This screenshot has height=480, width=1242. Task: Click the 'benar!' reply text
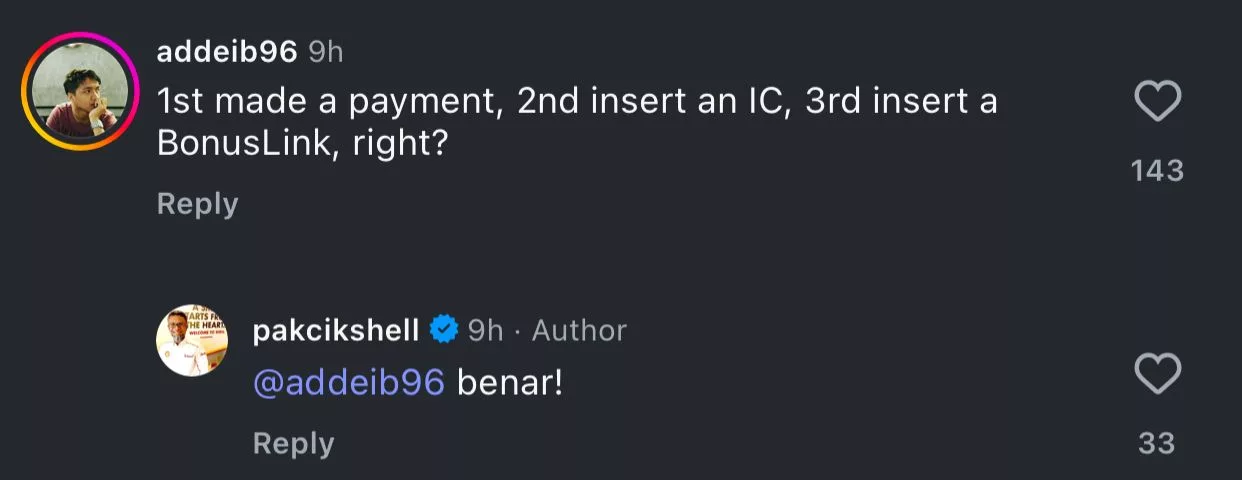click(510, 383)
